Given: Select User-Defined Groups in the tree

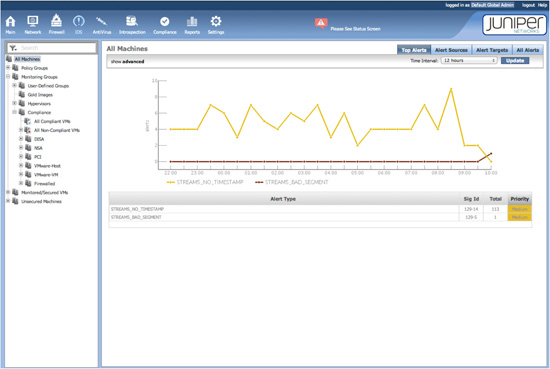Looking at the screenshot, I should click(x=48, y=86).
